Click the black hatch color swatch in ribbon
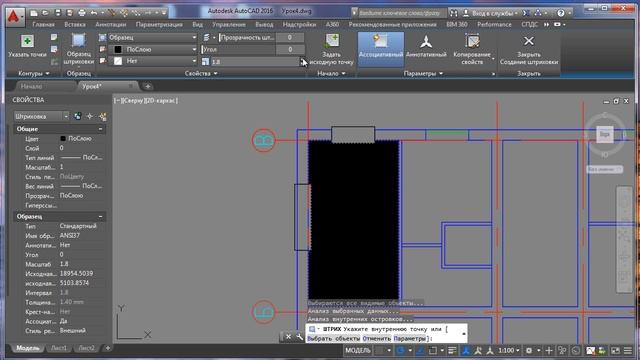Screen dimensions: 640x360 point(118,49)
